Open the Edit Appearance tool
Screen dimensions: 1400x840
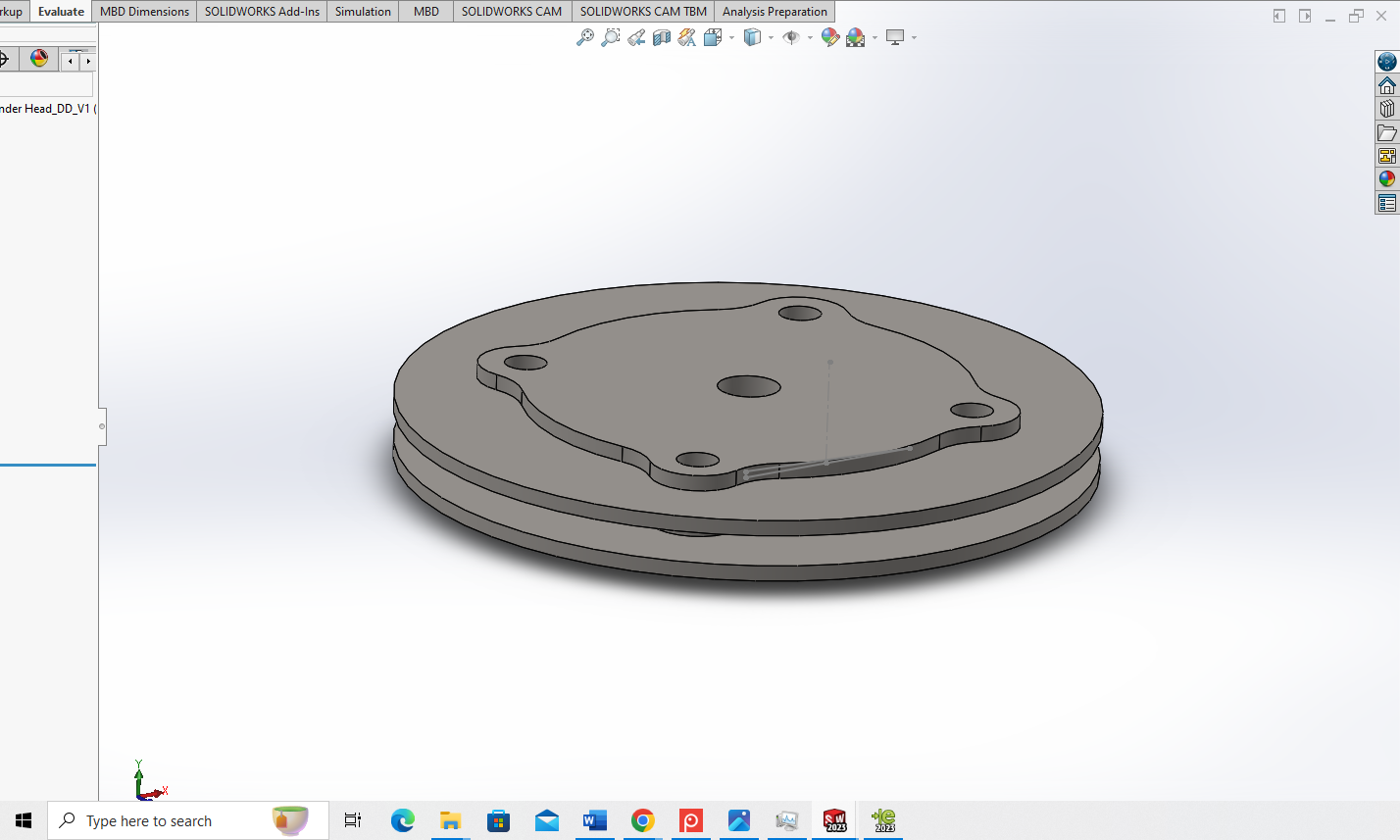pos(828,36)
